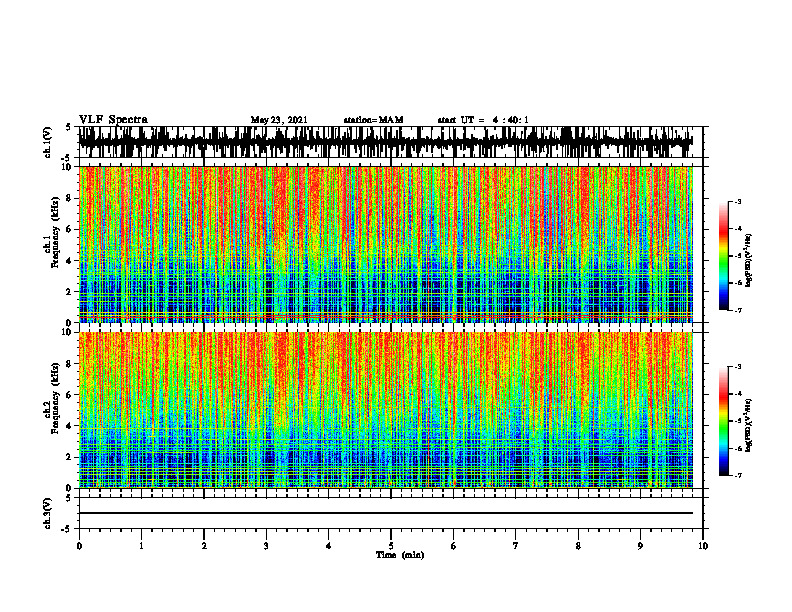
Task: Click the "ch.1(V)" waveform axis label
Action: (x=48, y=142)
